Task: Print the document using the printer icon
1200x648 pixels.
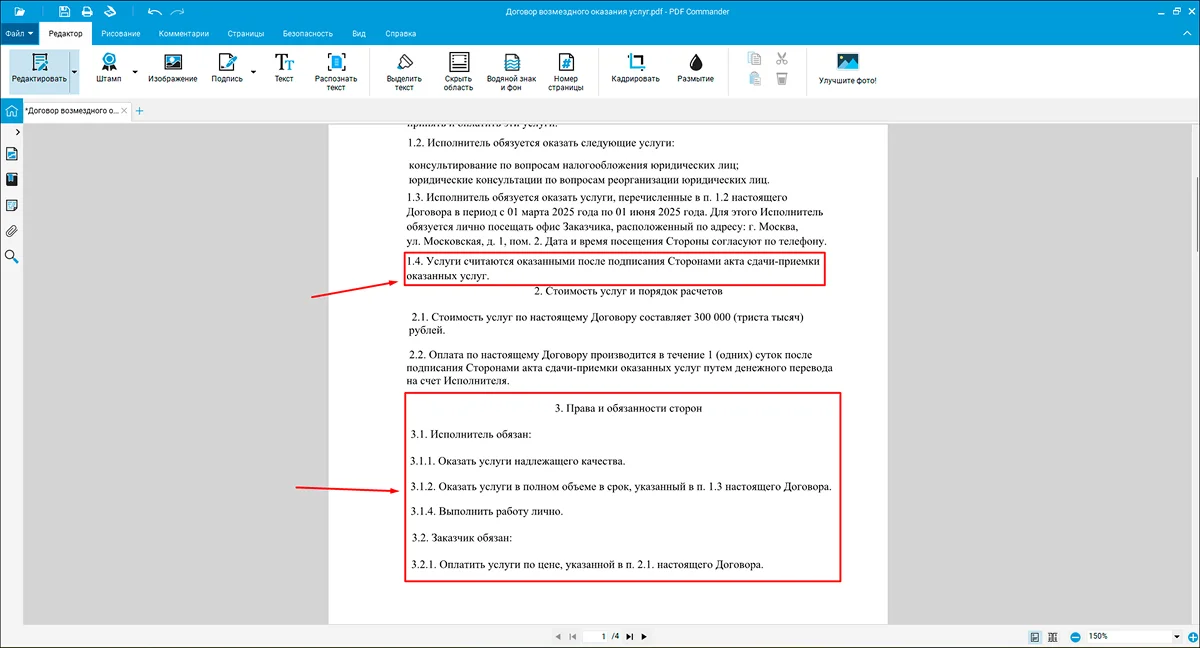Action: (88, 11)
